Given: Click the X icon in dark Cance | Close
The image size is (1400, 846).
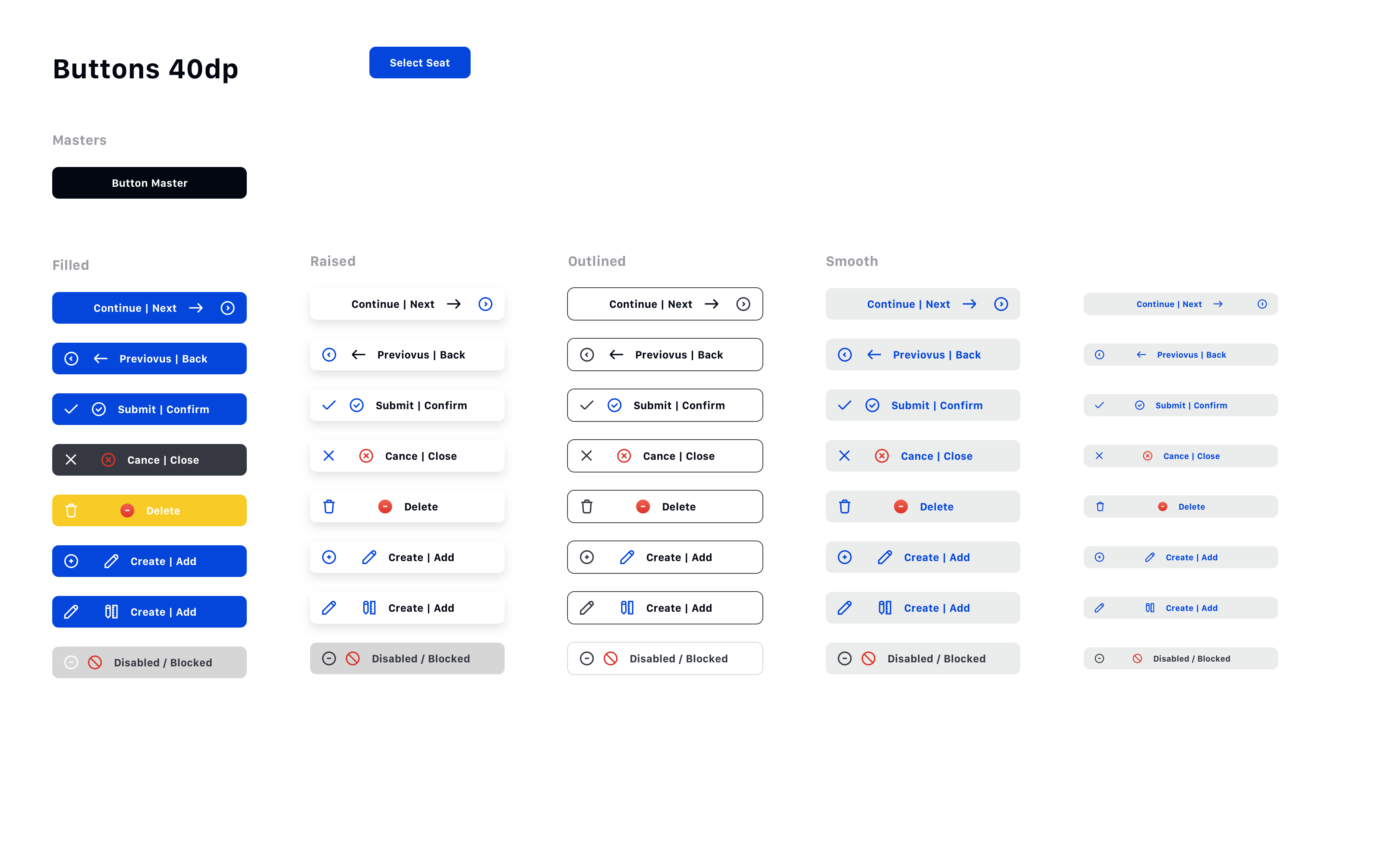Looking at the screenshot, I should click(71, 460).
